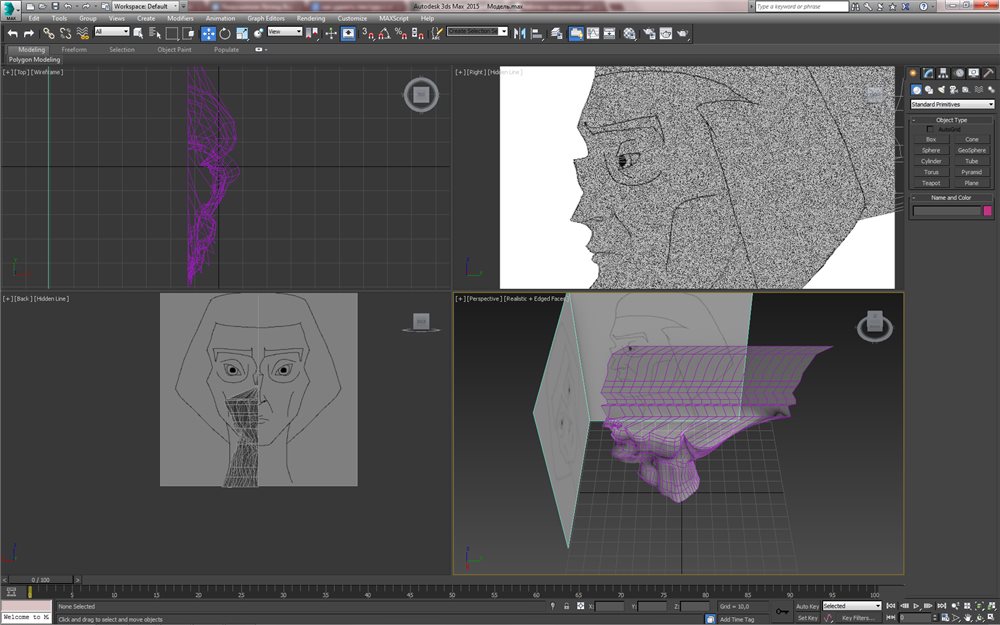The width and height of the screenshot is (1000, 625).
Task: Click the Teapot primitive button
Action: 931,183
